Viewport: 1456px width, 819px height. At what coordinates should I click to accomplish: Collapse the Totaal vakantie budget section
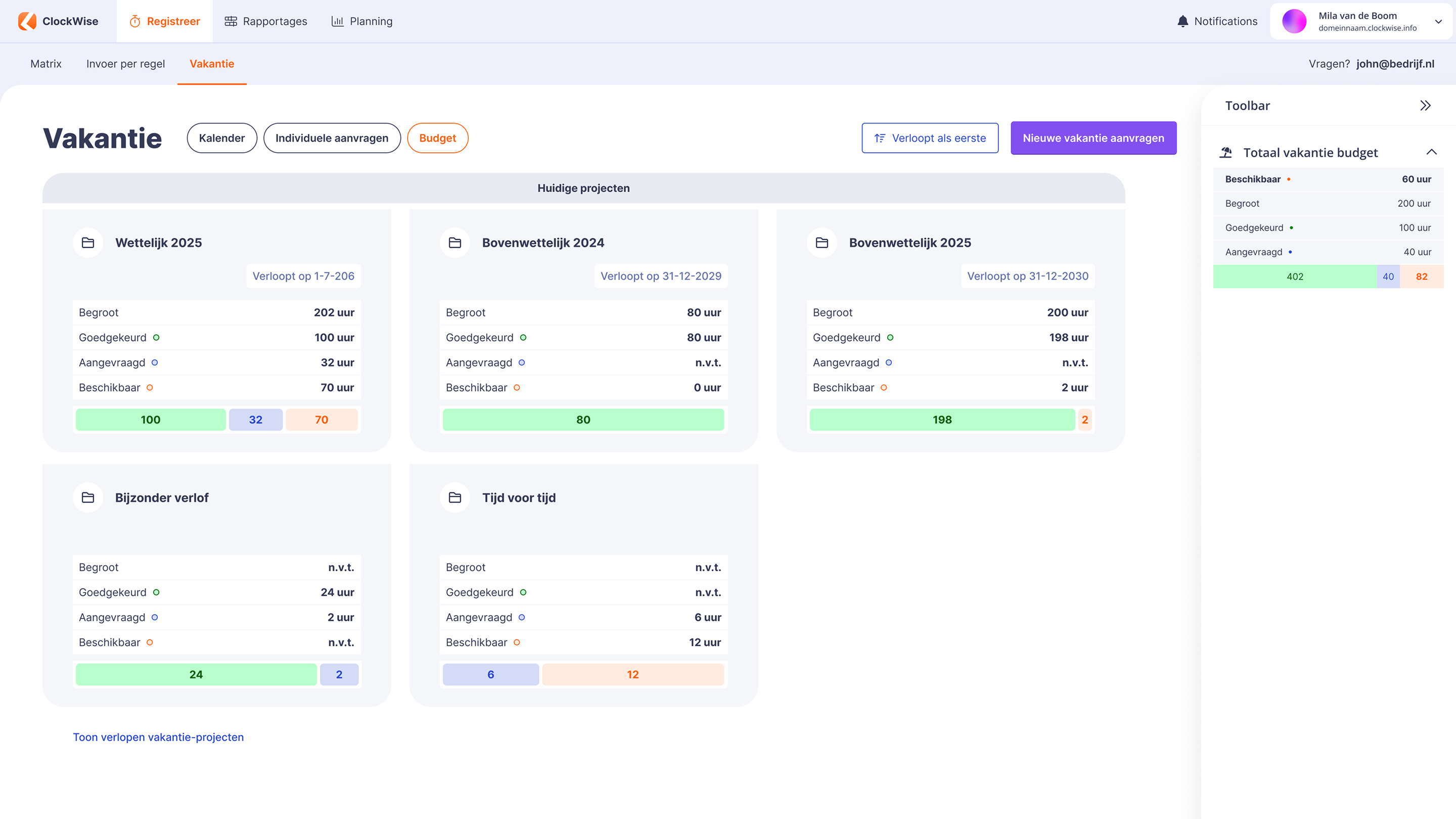point(1431,152)
